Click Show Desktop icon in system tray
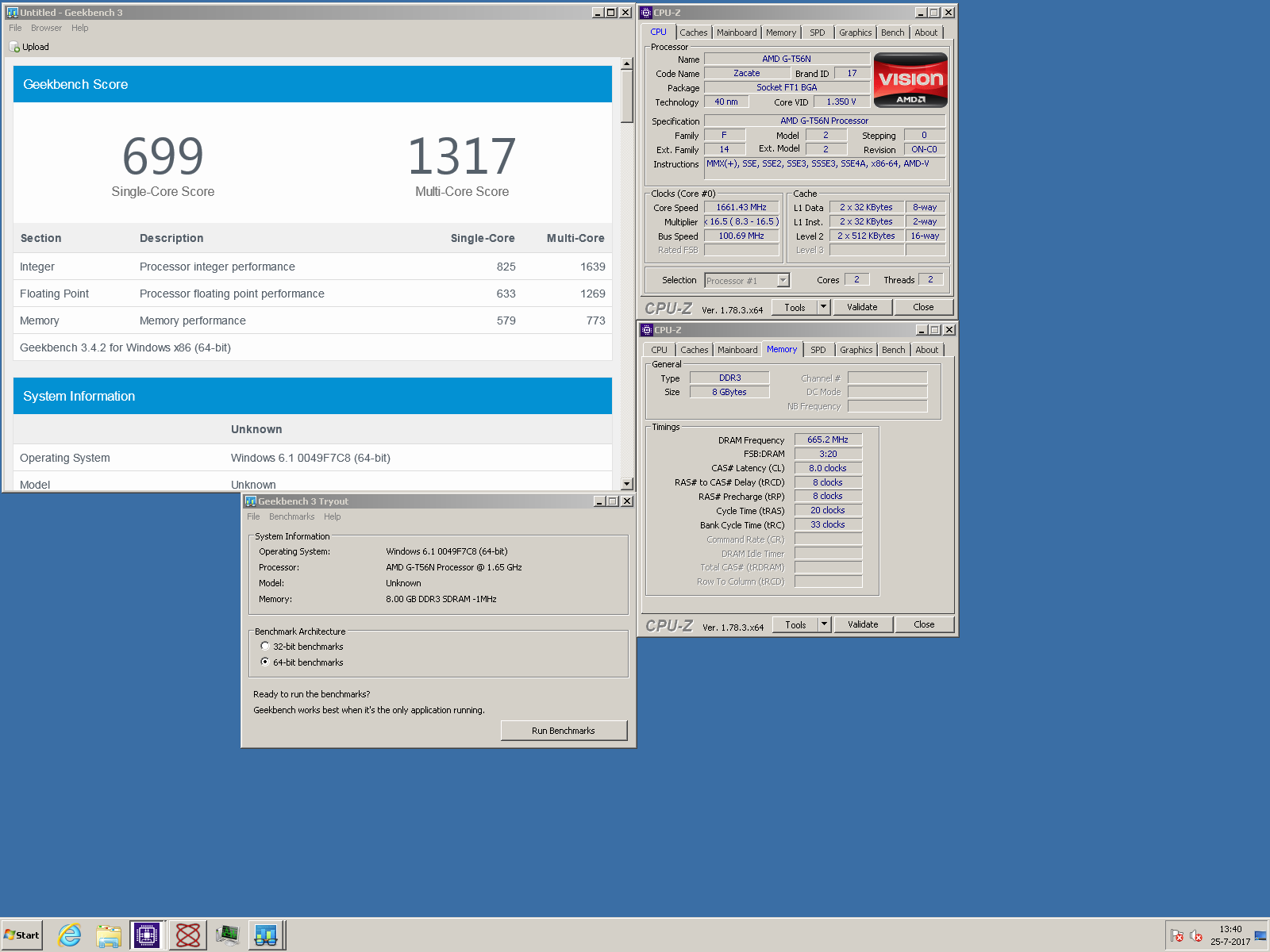This screenshot has width=1270, height=952. 1260,935
